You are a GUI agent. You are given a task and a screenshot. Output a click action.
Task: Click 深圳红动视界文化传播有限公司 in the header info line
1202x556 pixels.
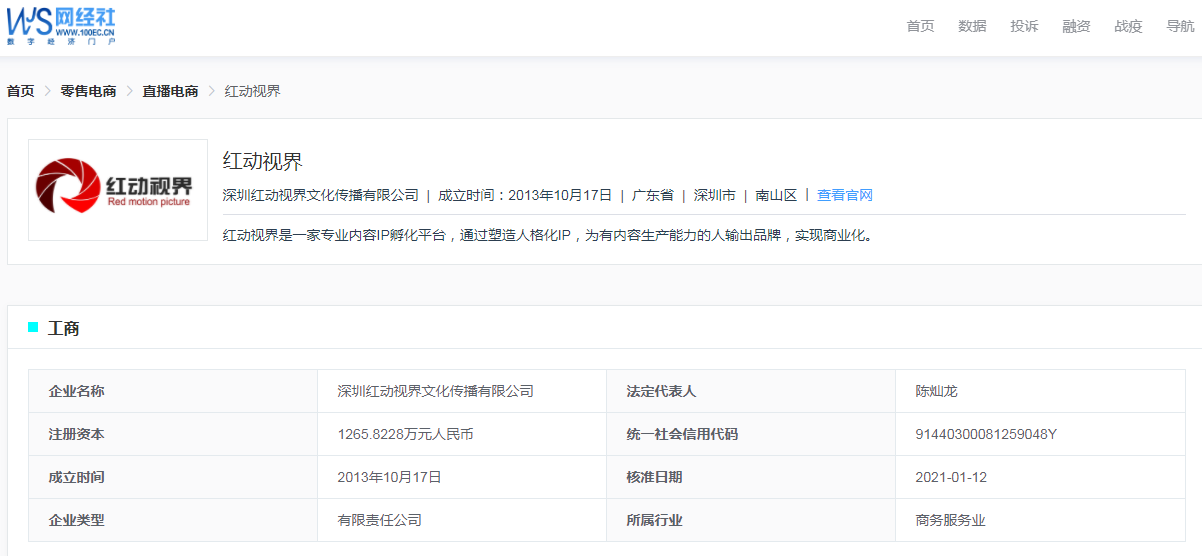click(x=320, y=195)
